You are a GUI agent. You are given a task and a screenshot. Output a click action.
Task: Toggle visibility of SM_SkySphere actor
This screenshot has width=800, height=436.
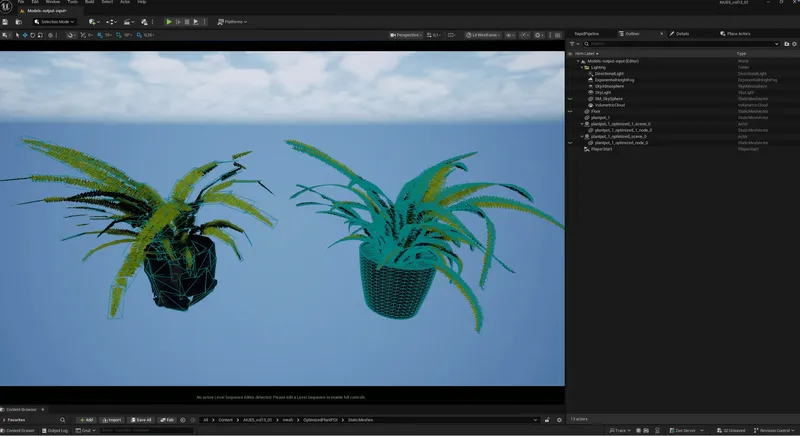click(x=570, y=98)
